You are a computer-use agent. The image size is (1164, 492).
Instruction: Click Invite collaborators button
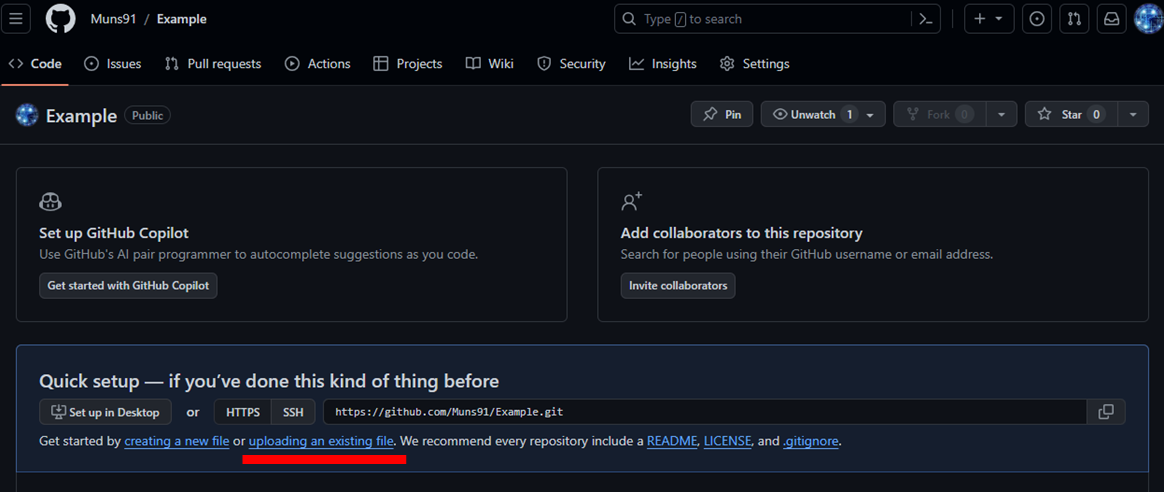pyautogui.click(x=679, y=286)
